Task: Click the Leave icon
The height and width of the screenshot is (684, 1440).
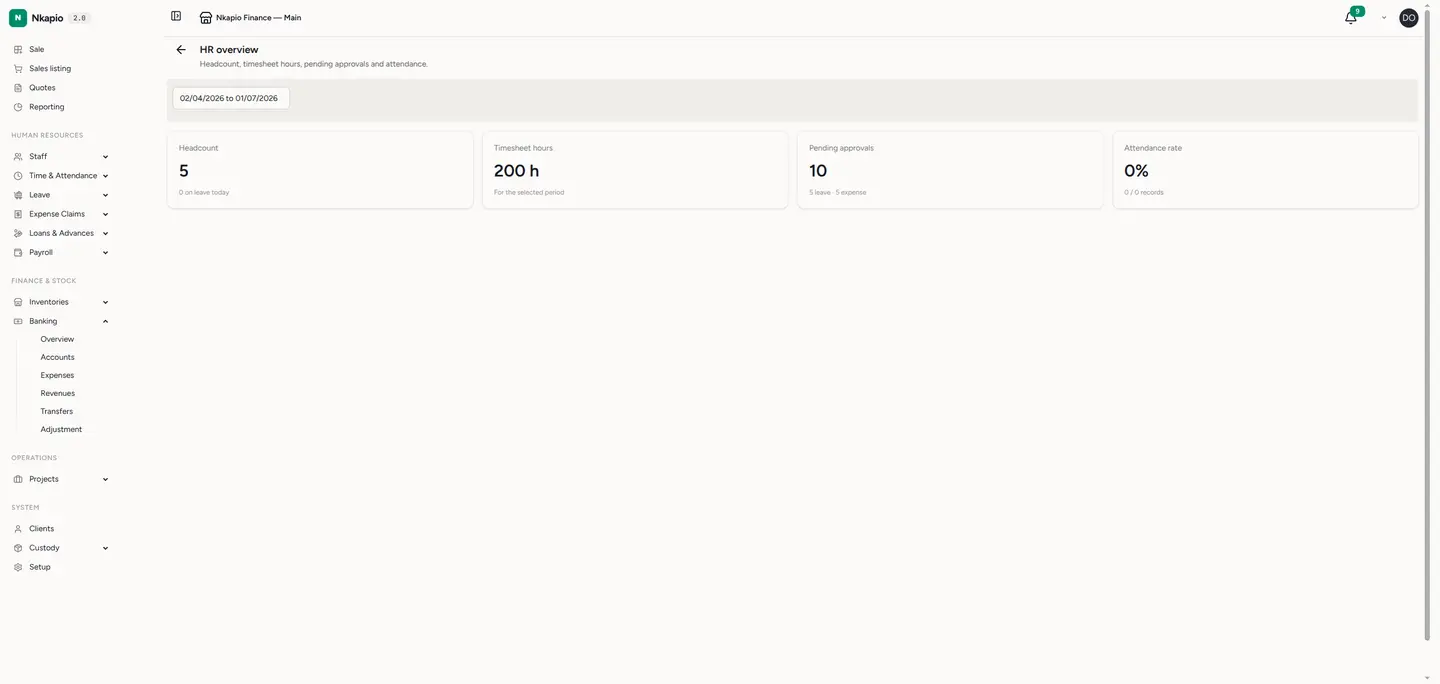Action: coord(18,195)
